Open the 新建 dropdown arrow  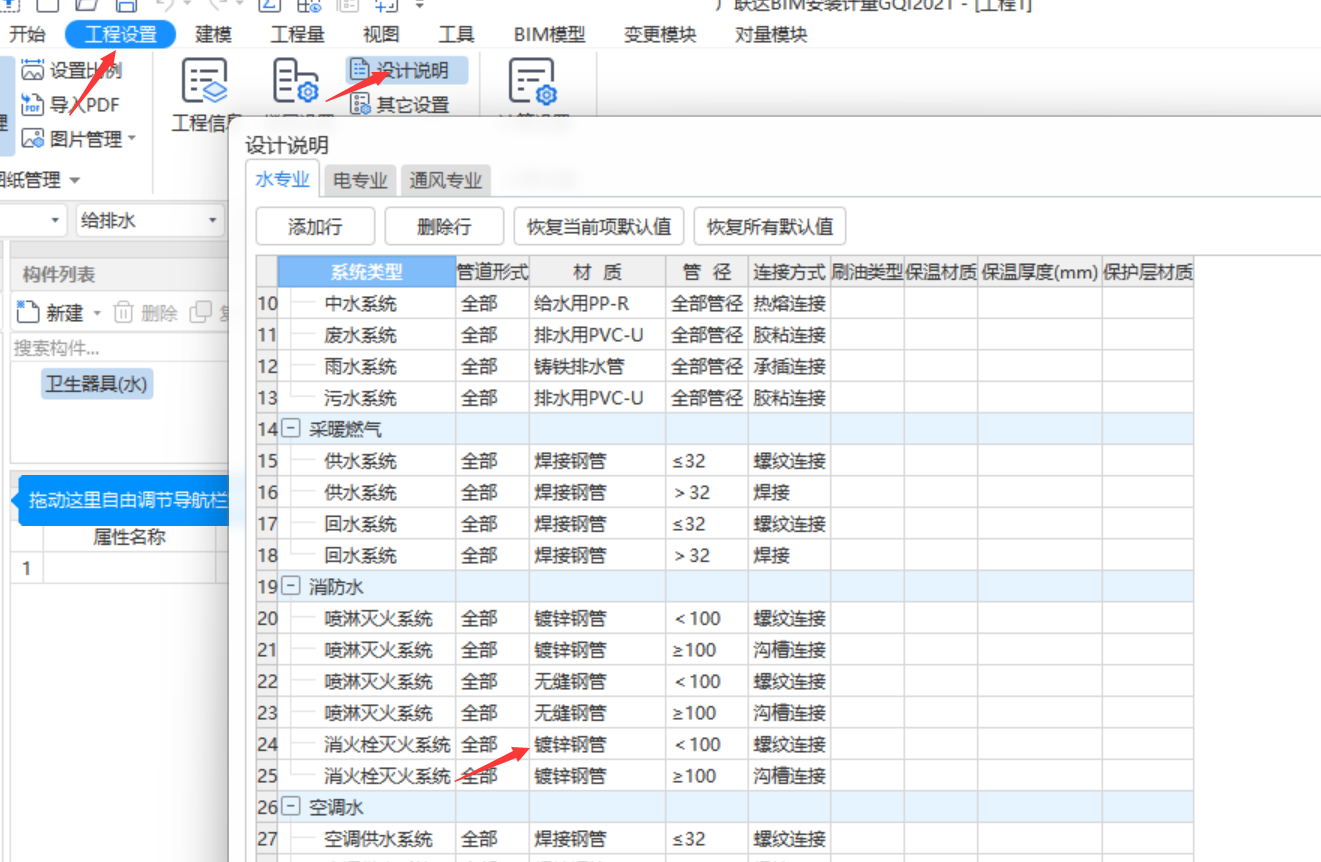pyautogui.click(x=97, y=313)
